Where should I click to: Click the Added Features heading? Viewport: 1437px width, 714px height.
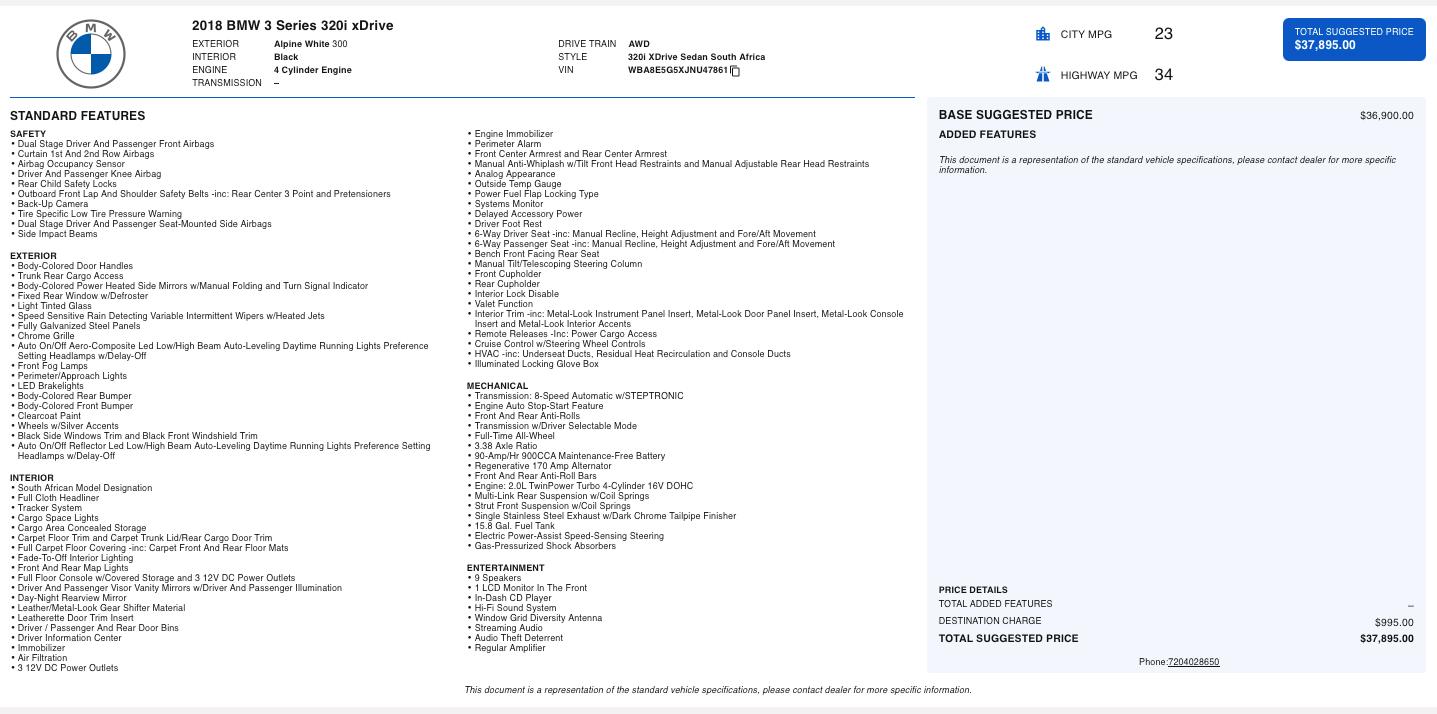tap(987, 135)
